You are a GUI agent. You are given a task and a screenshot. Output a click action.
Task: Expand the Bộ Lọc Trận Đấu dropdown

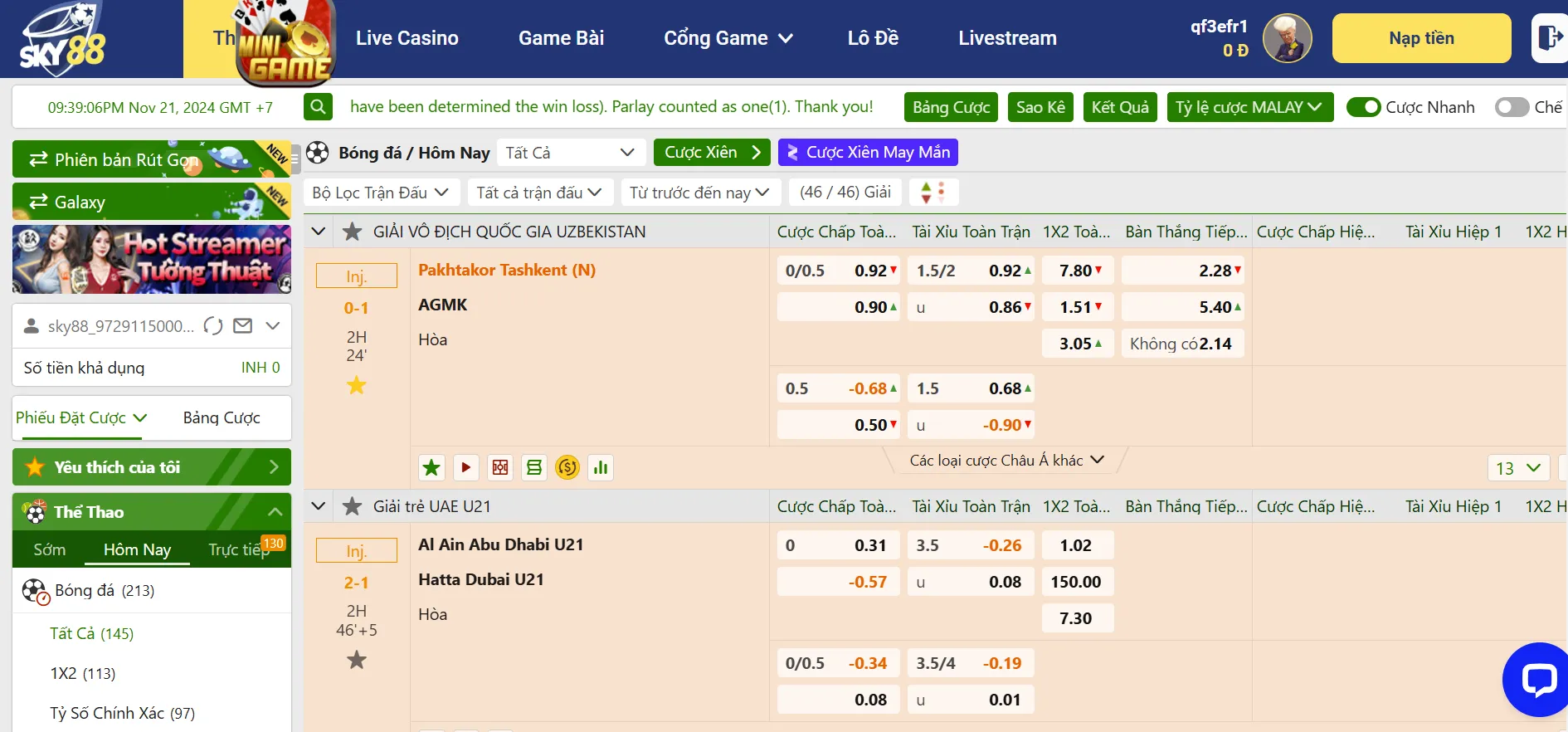click(380, 193)
